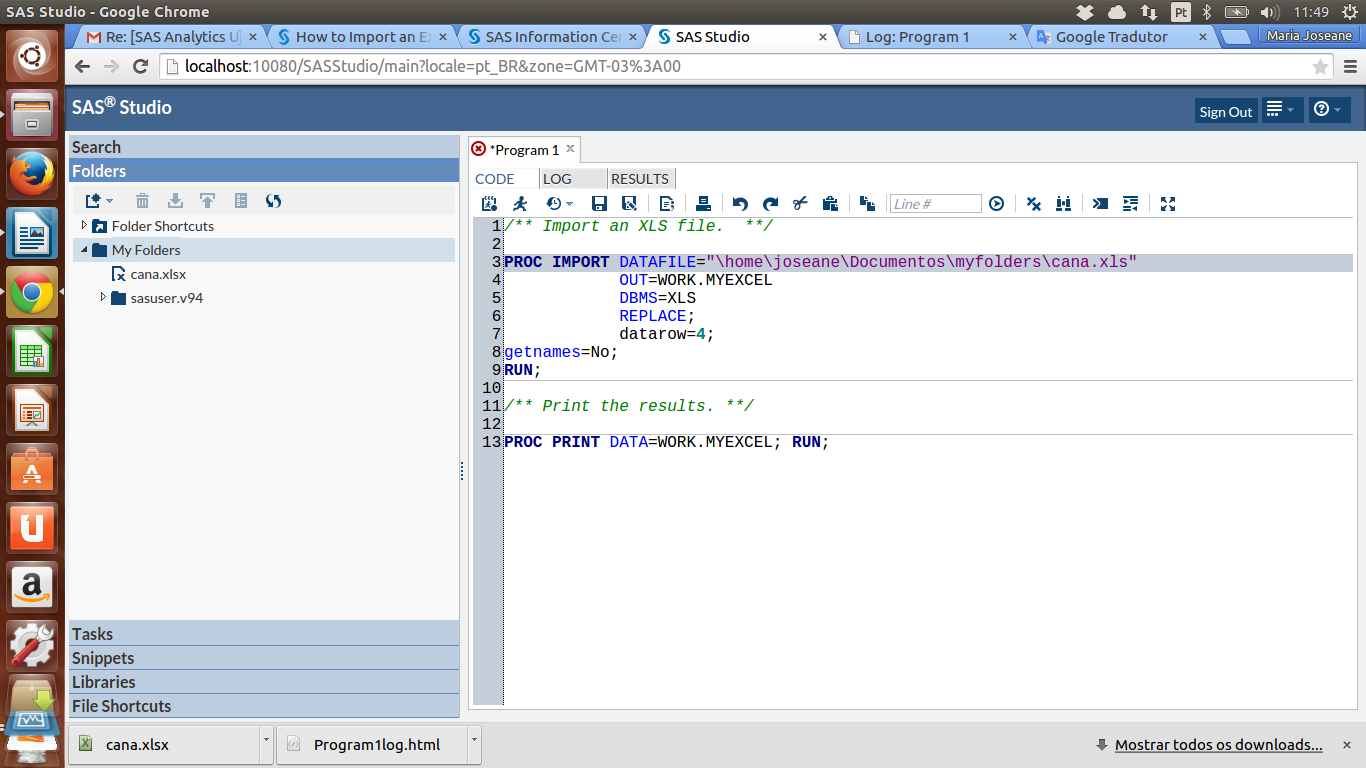Screen dimensions: 1366x768
Task: Click the Sign Out button
Action: (x=1225, y=112)
